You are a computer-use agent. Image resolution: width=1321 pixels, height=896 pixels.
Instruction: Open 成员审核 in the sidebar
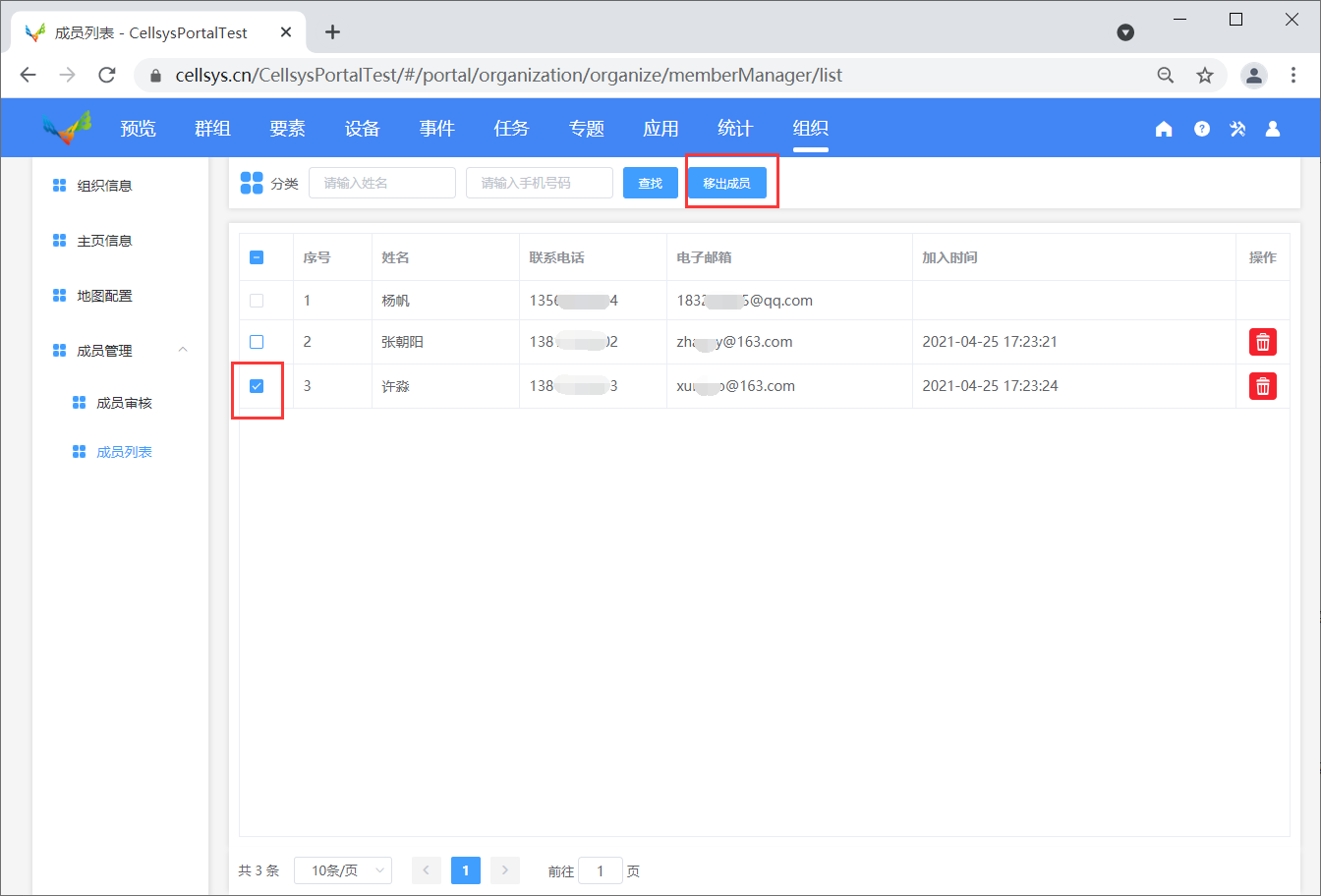coord(124,403)
